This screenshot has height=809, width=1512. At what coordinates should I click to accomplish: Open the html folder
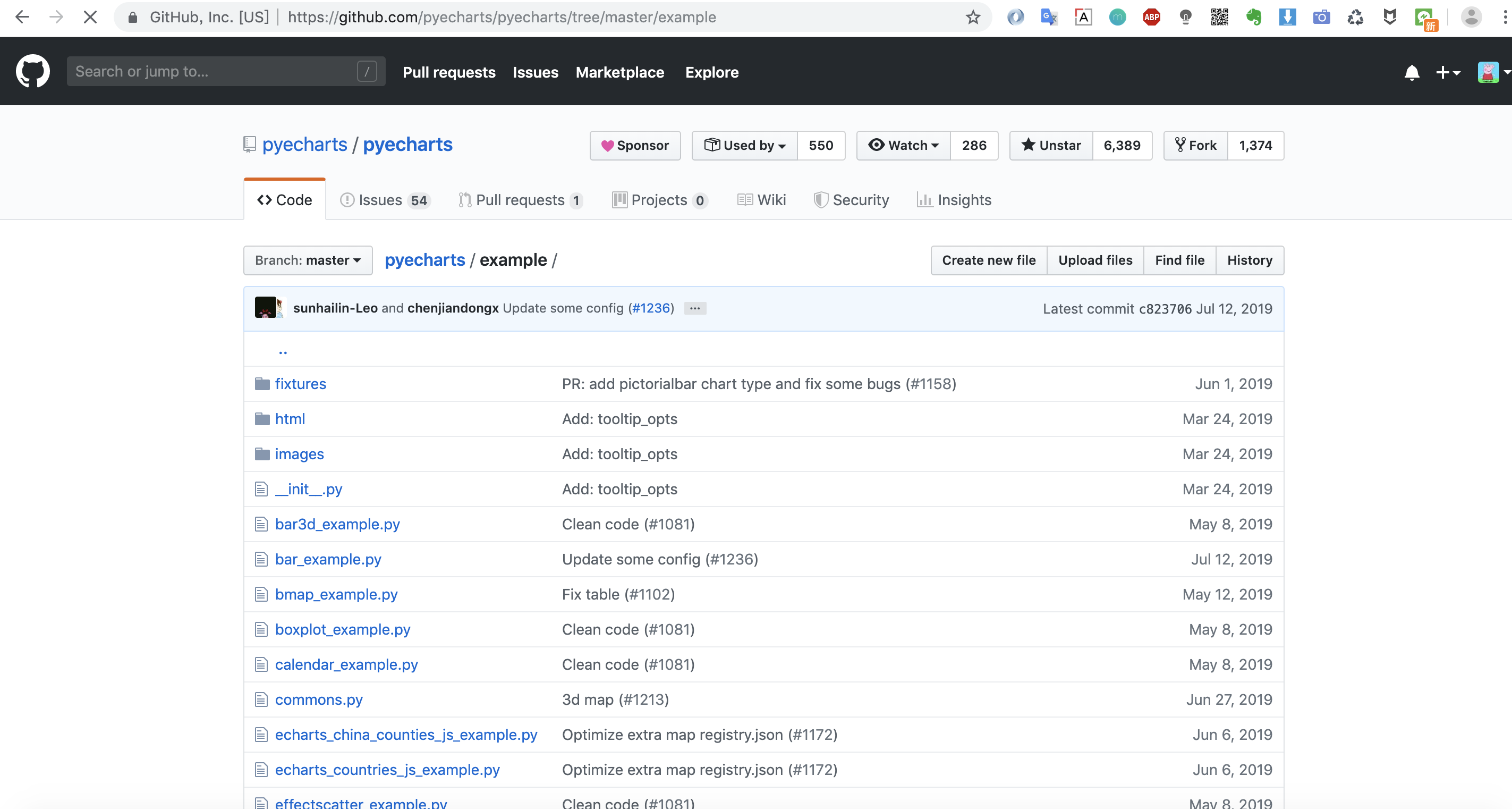pyautogui.click(x=290, y=419)
